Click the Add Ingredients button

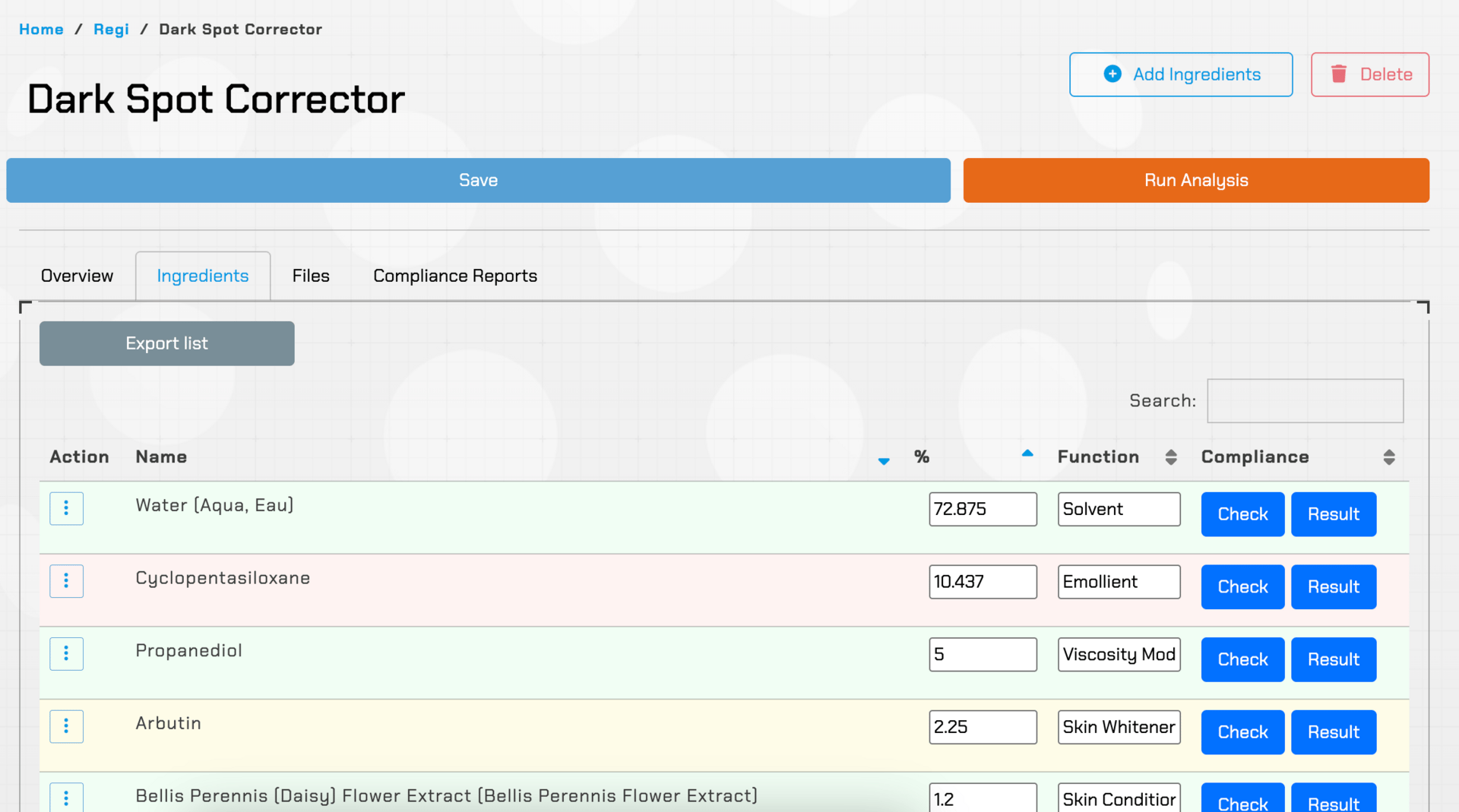(1181, 74)
